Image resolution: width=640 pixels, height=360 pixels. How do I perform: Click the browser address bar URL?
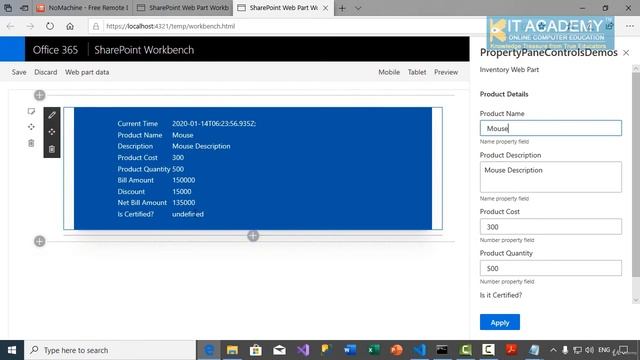171,26
